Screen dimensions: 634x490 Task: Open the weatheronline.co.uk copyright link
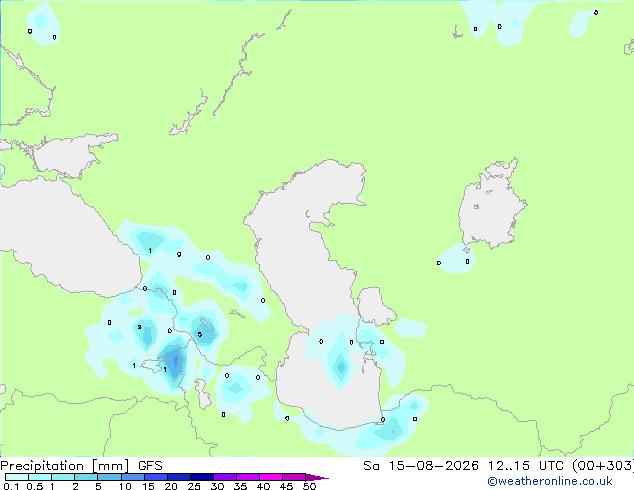(549, 481)
